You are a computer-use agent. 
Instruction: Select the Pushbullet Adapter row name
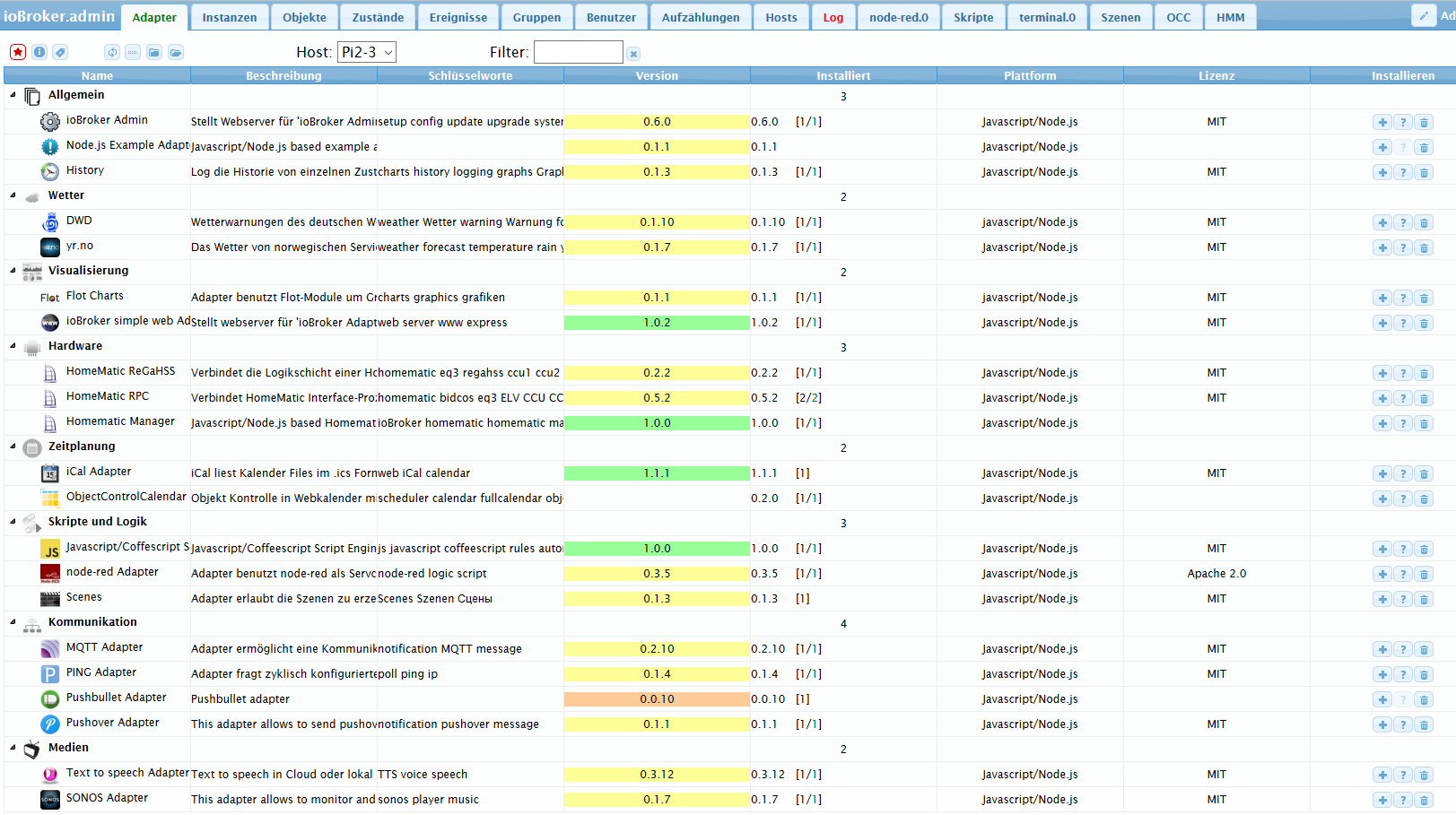[x=117, y=698]
